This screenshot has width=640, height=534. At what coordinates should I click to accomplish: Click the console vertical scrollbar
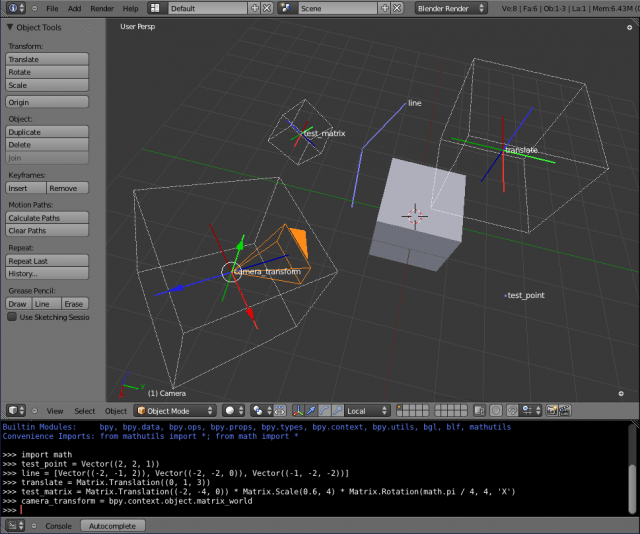tap(633, 469)
